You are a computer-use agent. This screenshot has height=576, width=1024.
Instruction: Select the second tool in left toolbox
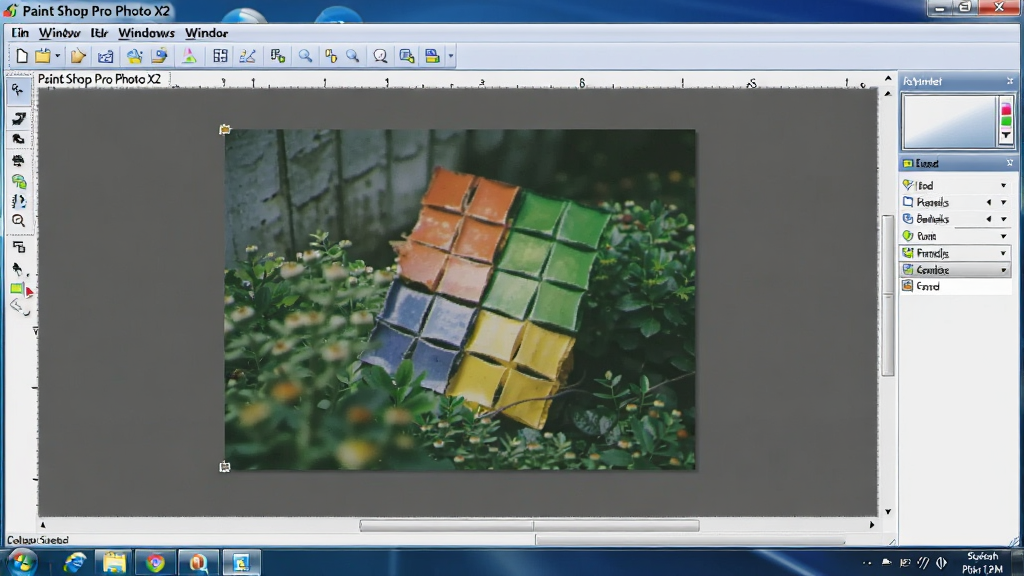18,118
